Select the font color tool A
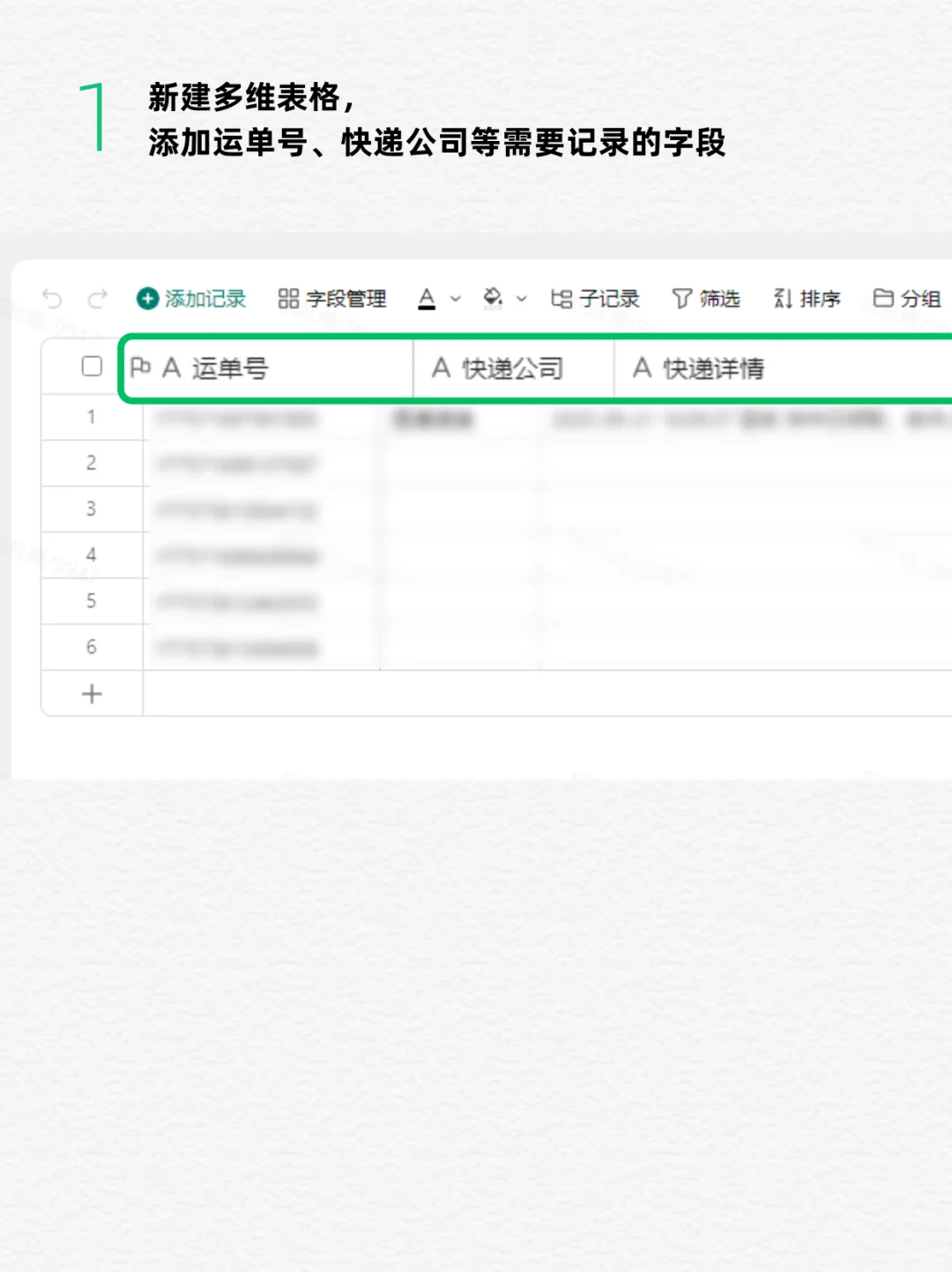Image resolution: width=952 pixels, height=1272 pixels. pos(428,299)
